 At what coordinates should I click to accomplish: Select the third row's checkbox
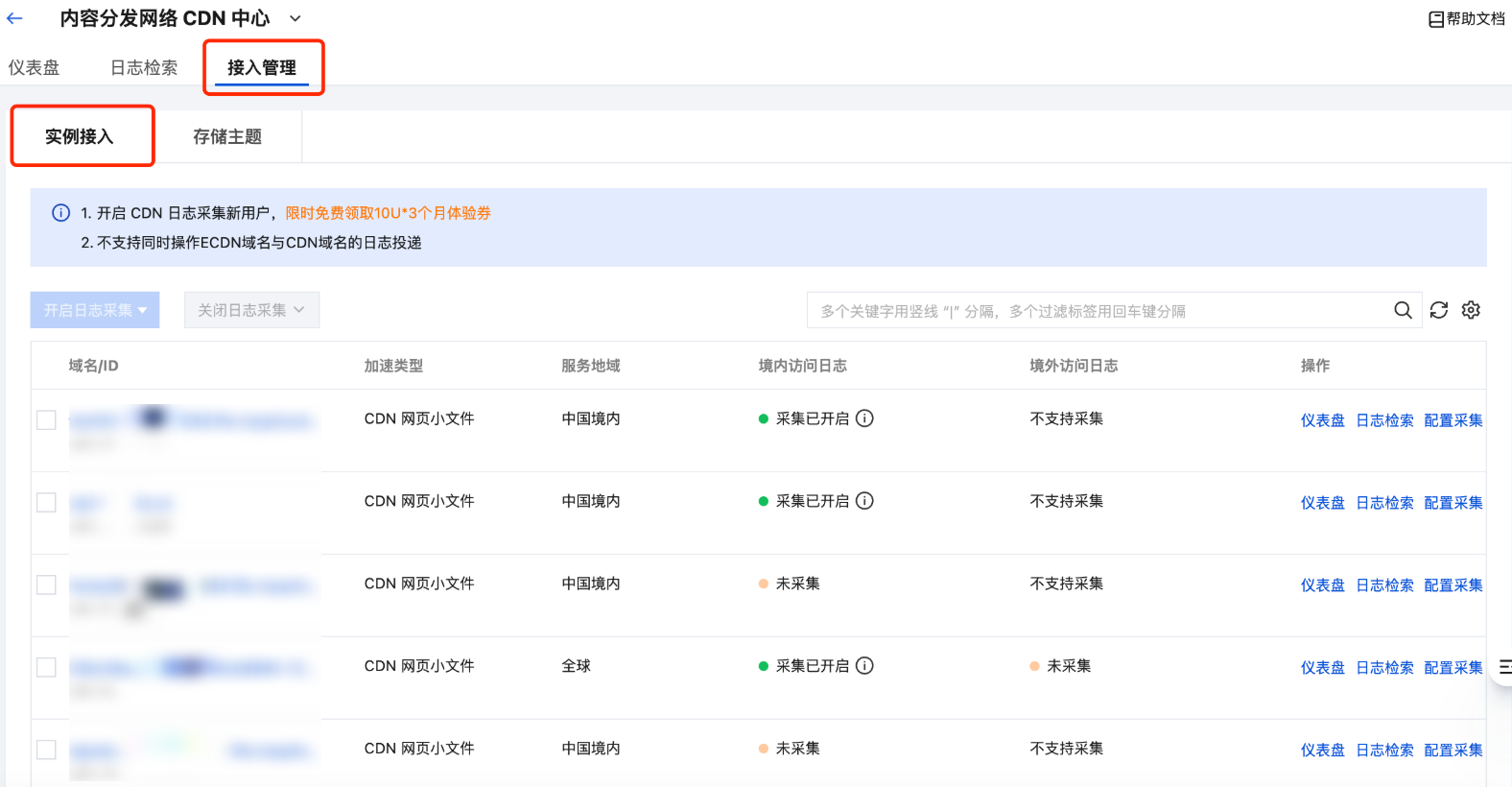[x=46, y=585]
